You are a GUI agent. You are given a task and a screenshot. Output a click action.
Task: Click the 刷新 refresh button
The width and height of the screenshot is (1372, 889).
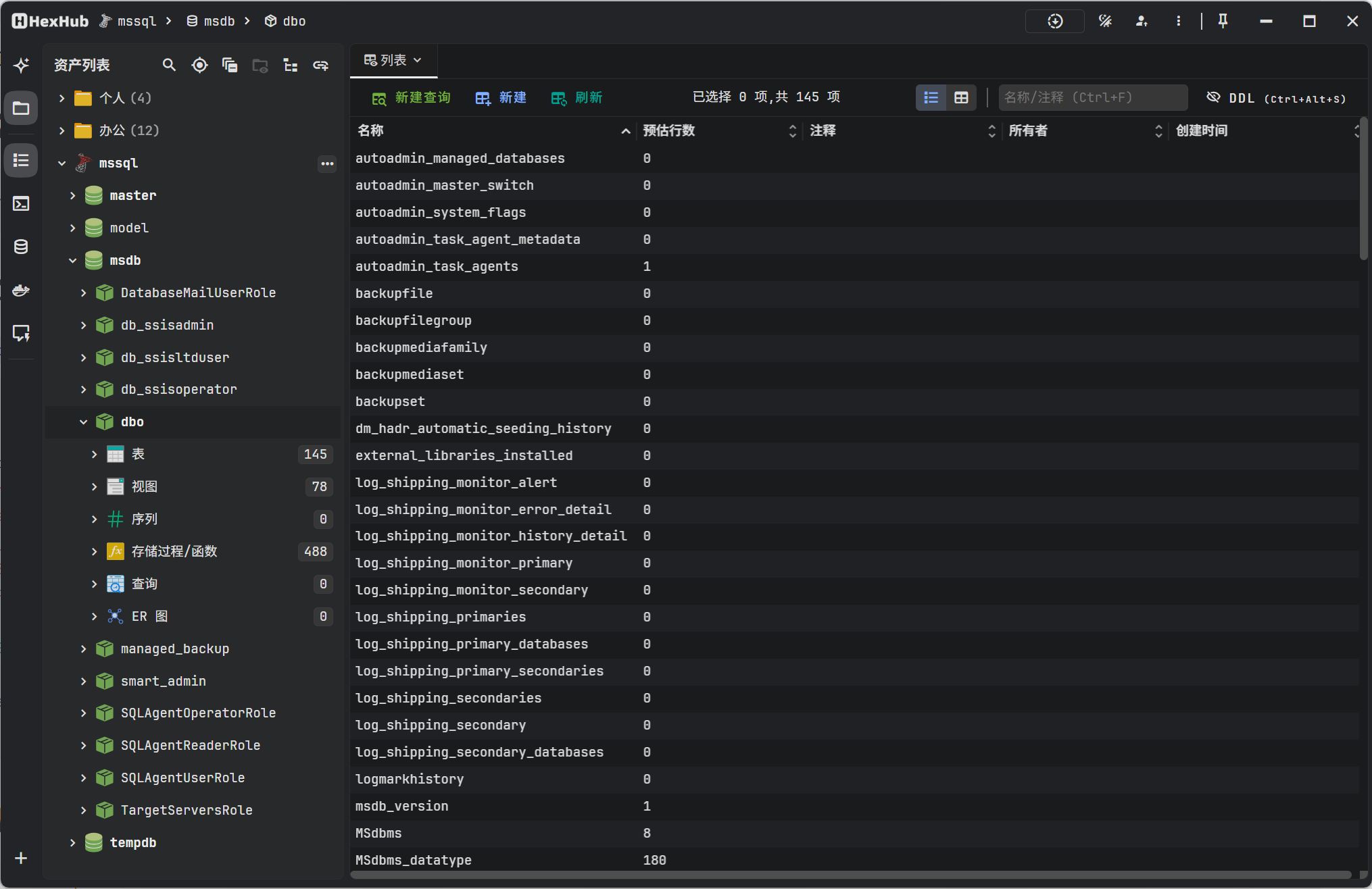[x=577, y=98]
